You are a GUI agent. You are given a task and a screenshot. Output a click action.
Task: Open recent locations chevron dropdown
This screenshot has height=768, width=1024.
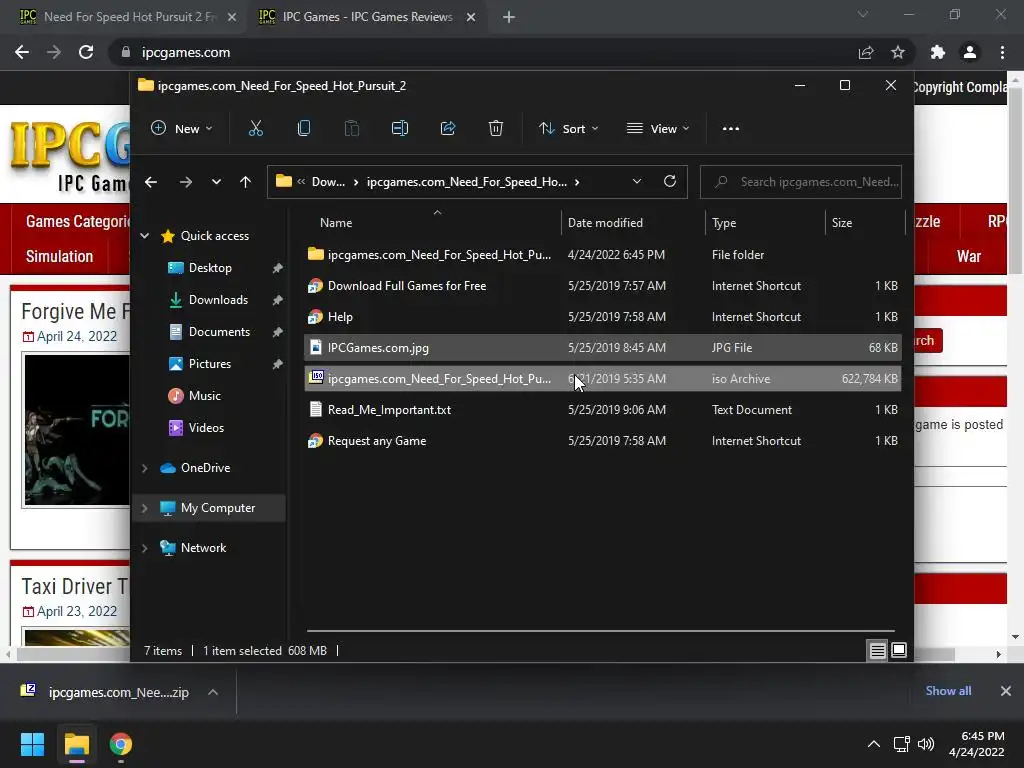point(216,182)
